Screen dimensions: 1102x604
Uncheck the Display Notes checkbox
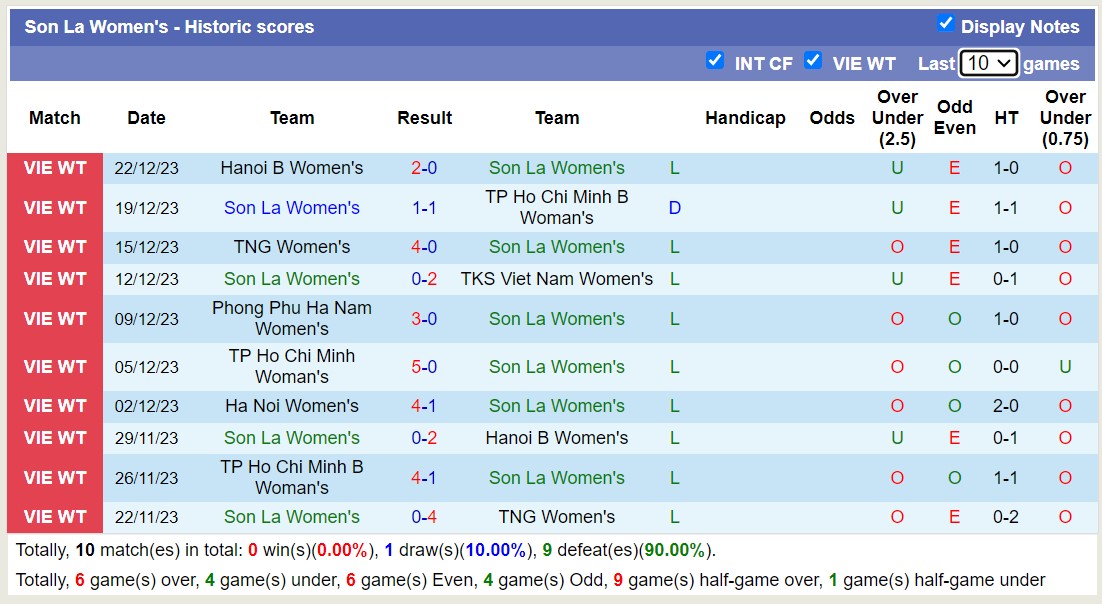pos(945,24)
